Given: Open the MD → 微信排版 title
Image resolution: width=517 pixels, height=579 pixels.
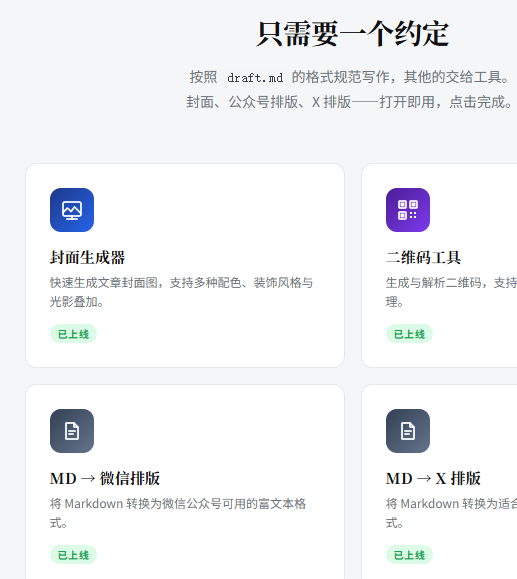Looking at the screenshot, I should 105,478.
